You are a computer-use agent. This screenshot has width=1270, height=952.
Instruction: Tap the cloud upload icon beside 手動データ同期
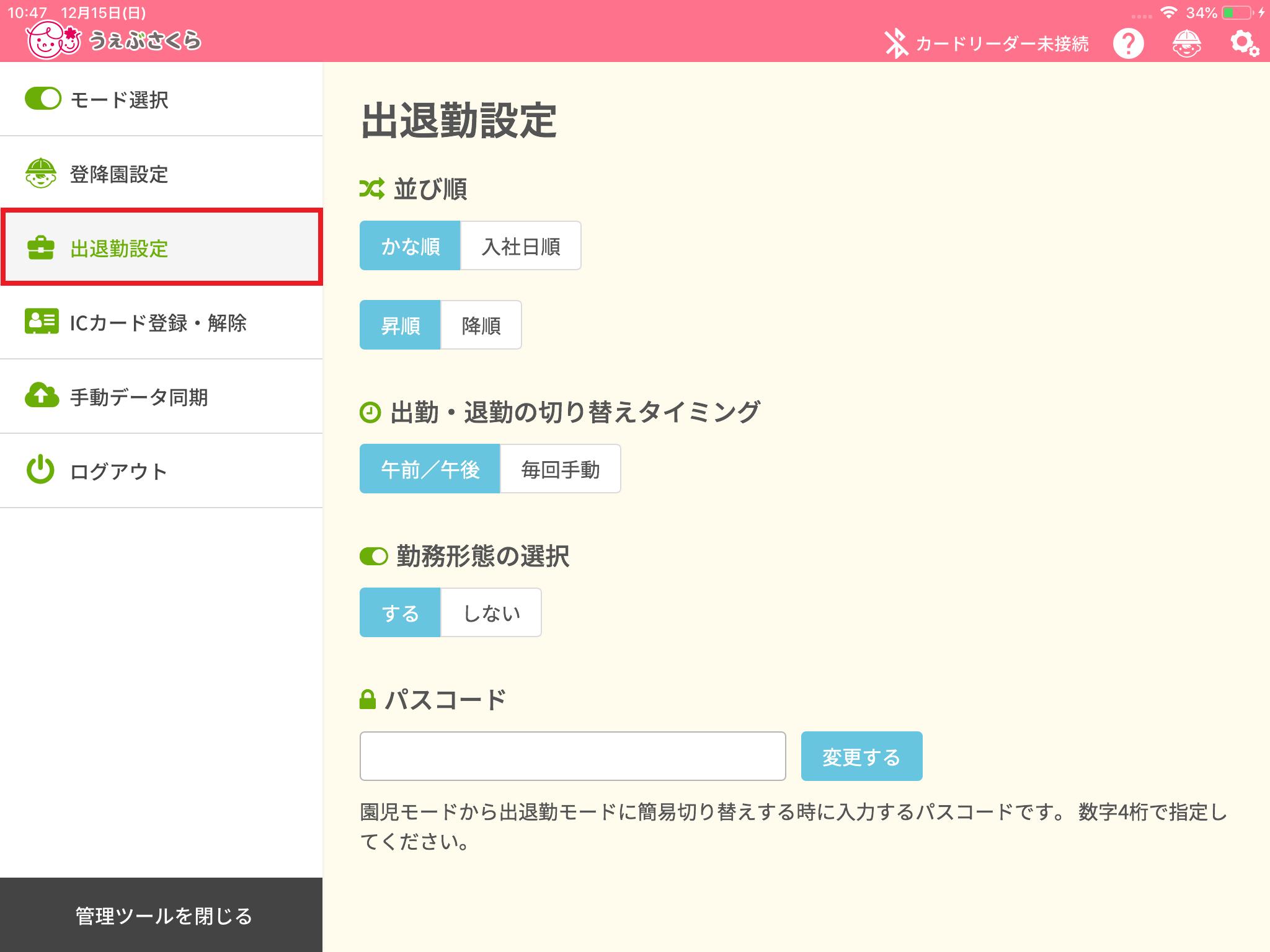coord(42,395)
